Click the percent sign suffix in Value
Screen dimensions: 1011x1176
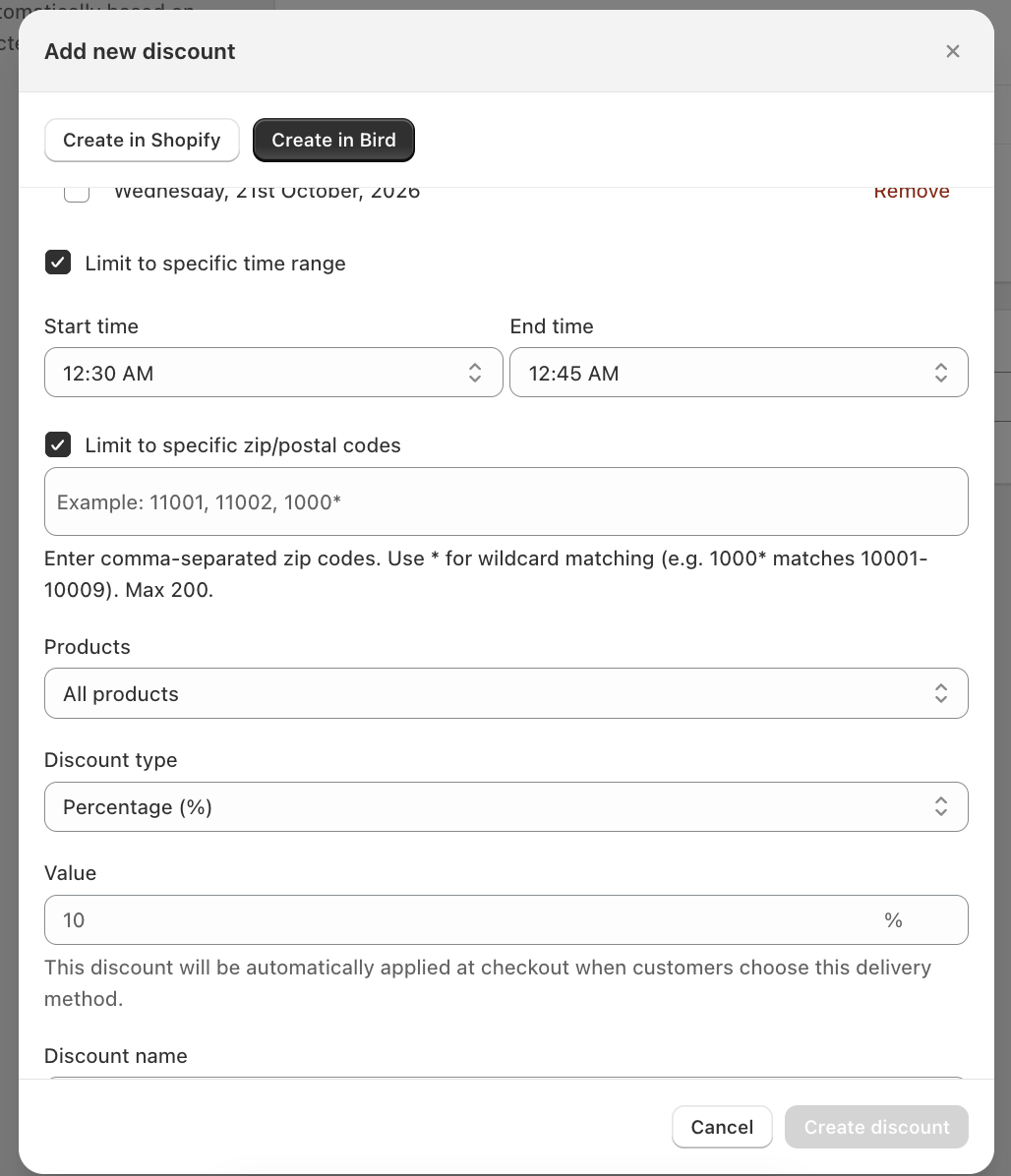pos(893,920)
